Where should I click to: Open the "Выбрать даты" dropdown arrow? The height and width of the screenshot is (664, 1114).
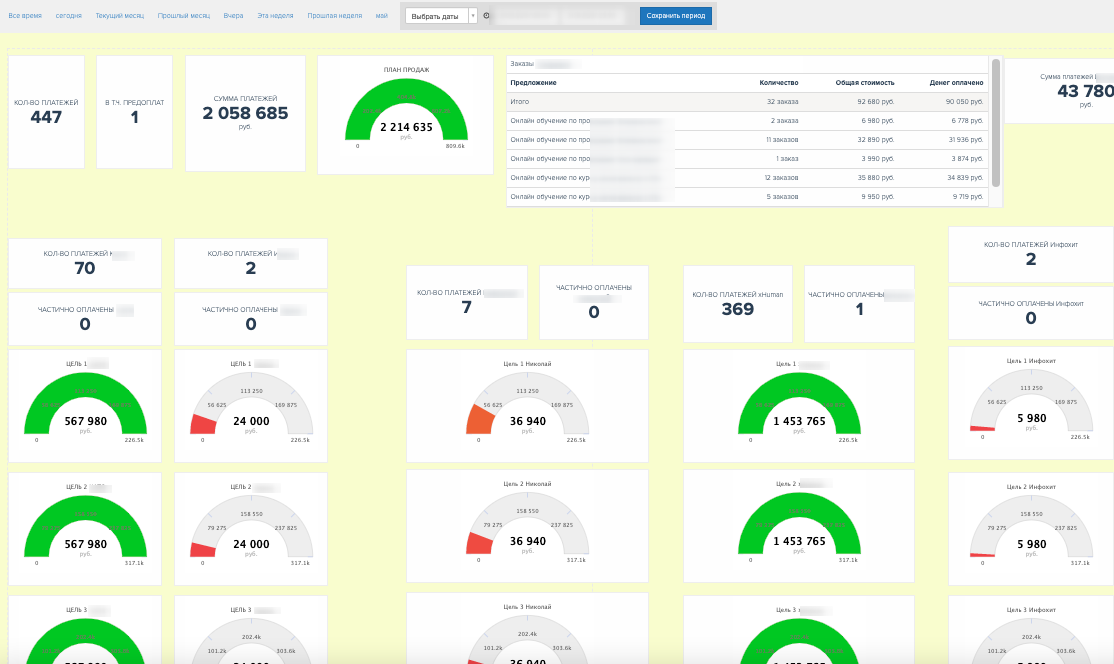pos(473,16)
